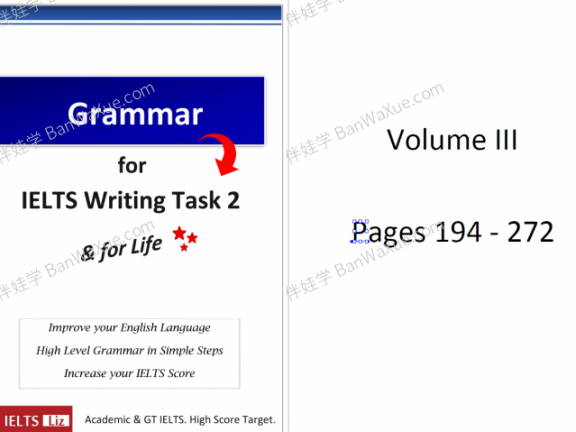This screenshot has height=432, width=576.
Task: Click the italic '& for Life' text
Action: coord(121,249)
